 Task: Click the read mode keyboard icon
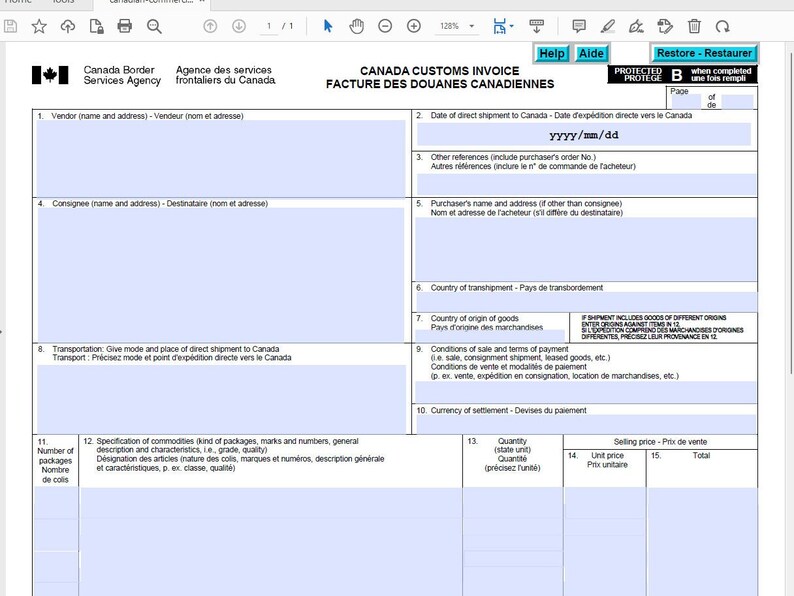click(536, 26)
